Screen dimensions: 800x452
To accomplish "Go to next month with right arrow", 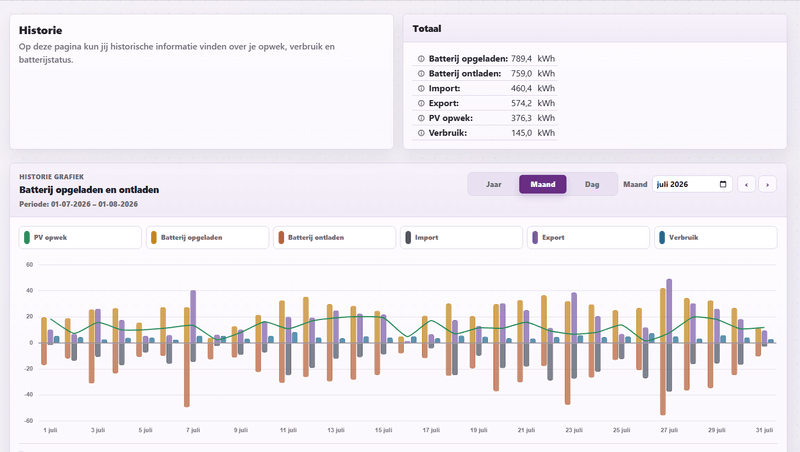I will click(x=767, y=184).
